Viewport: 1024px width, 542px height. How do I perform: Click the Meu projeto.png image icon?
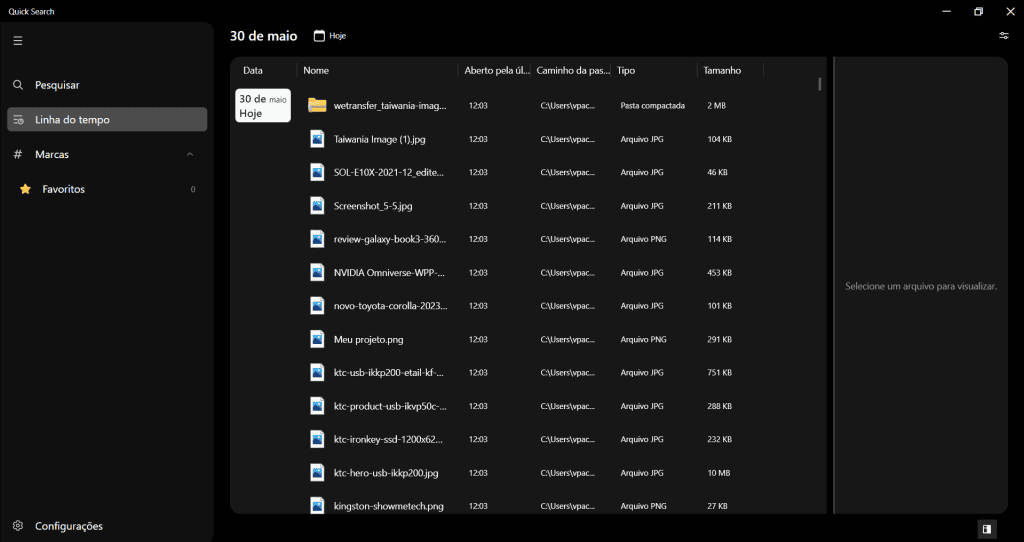[x=317, y=339]
